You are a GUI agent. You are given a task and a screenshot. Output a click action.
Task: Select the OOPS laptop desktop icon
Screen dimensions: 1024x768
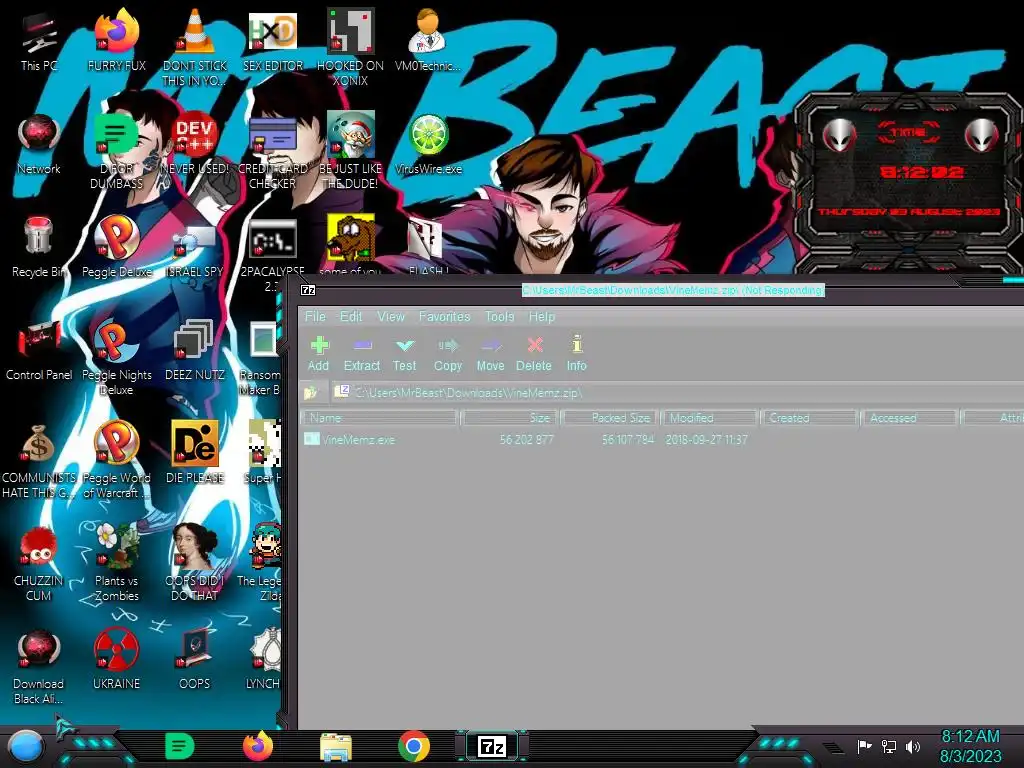click(x=195, y=660)
